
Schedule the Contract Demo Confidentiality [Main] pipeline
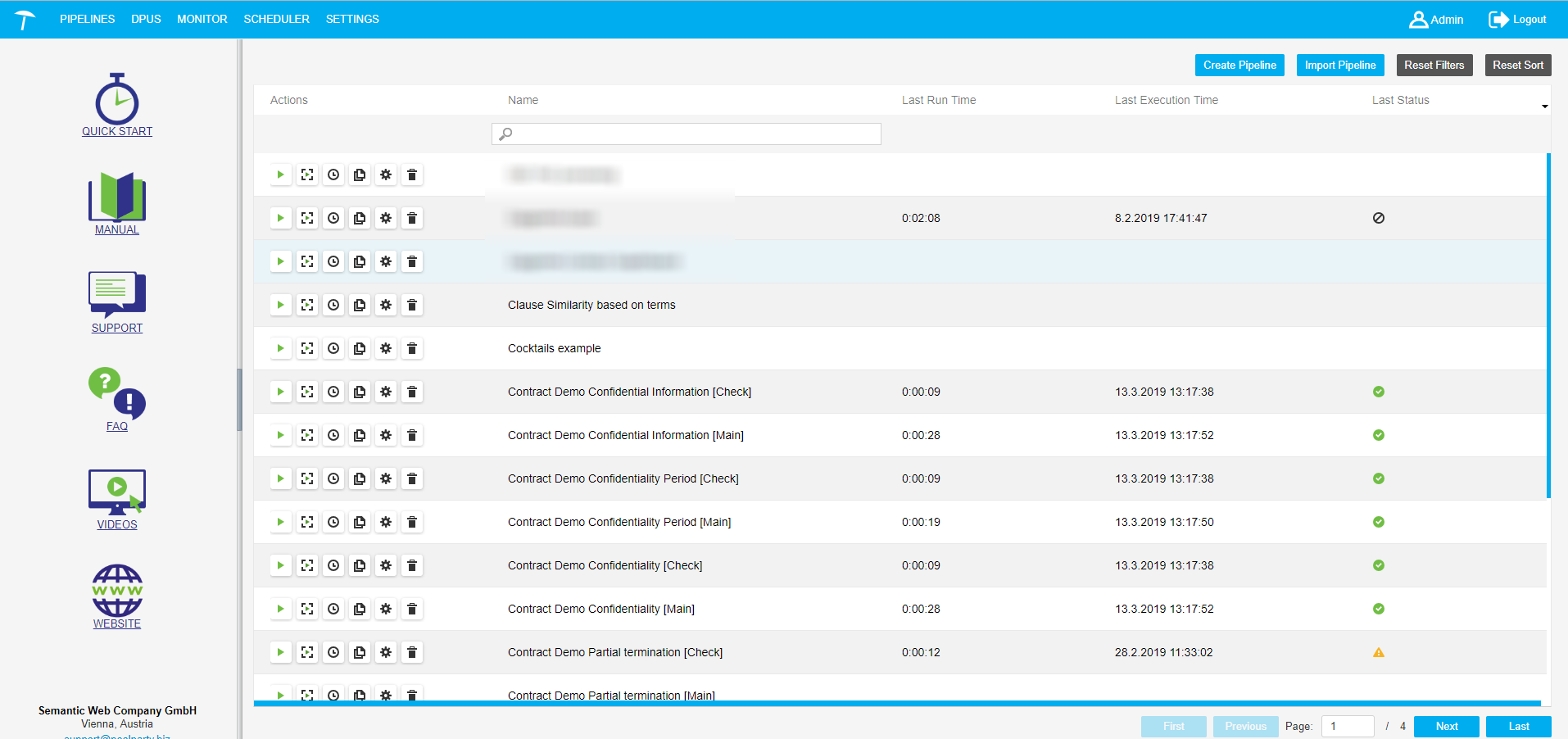(333, 609)
